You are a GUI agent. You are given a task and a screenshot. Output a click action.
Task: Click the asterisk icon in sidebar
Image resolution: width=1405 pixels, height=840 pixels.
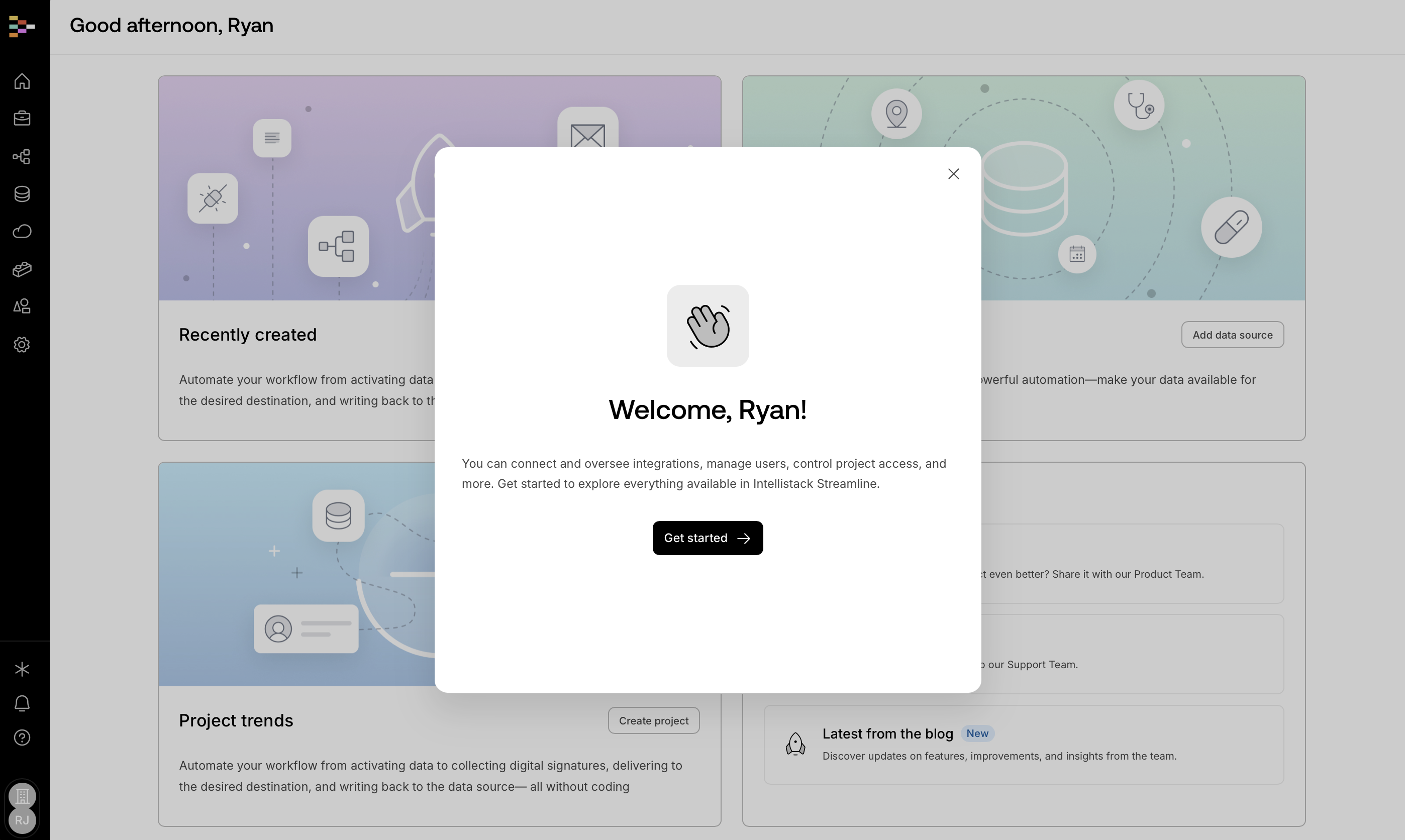(x=22, y=669)
